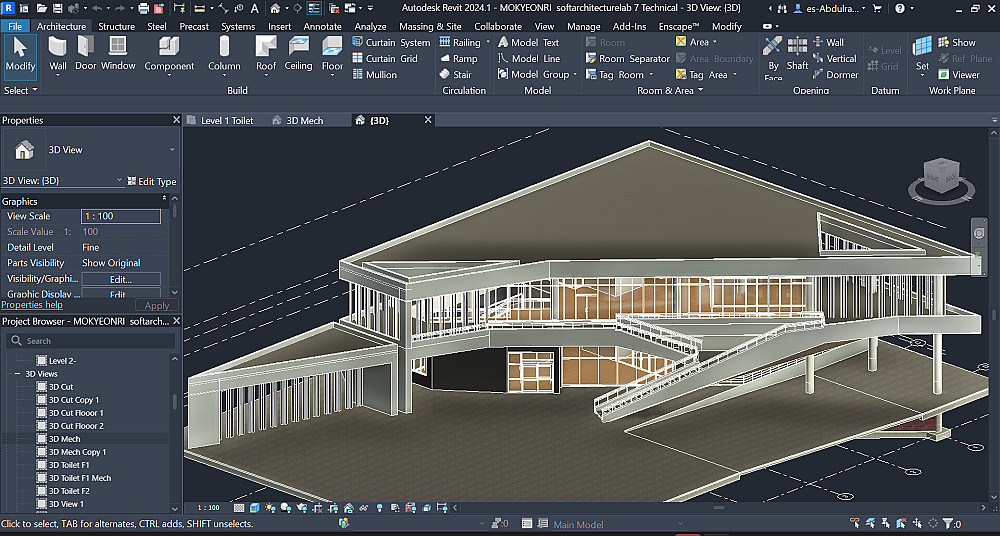Click Visibility/Graphics Edit button
The height and width of the screenshot is (536, 1000).
point(121,279)
